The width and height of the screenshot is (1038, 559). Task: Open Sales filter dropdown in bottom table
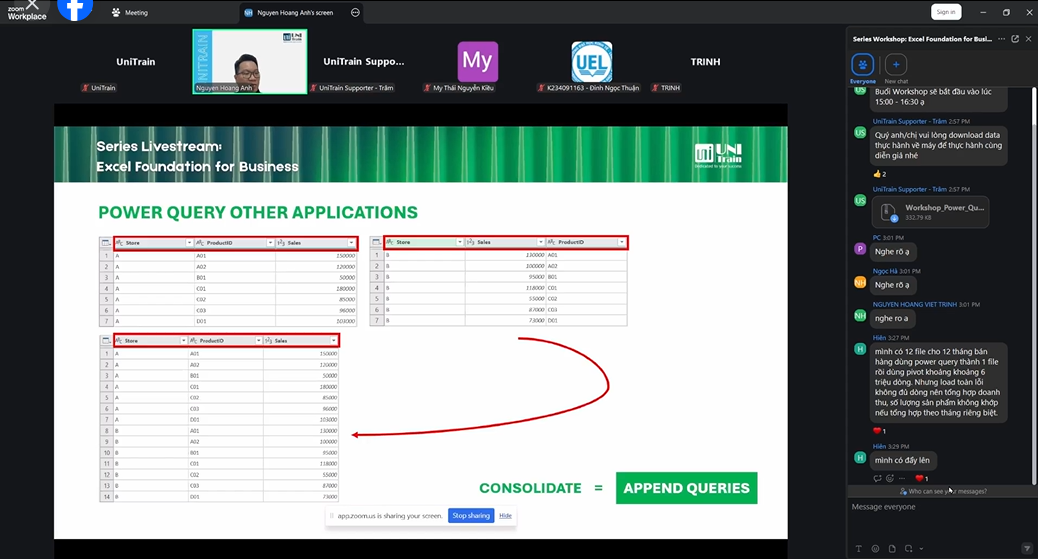pyautogui.click(x=334, y=340)
